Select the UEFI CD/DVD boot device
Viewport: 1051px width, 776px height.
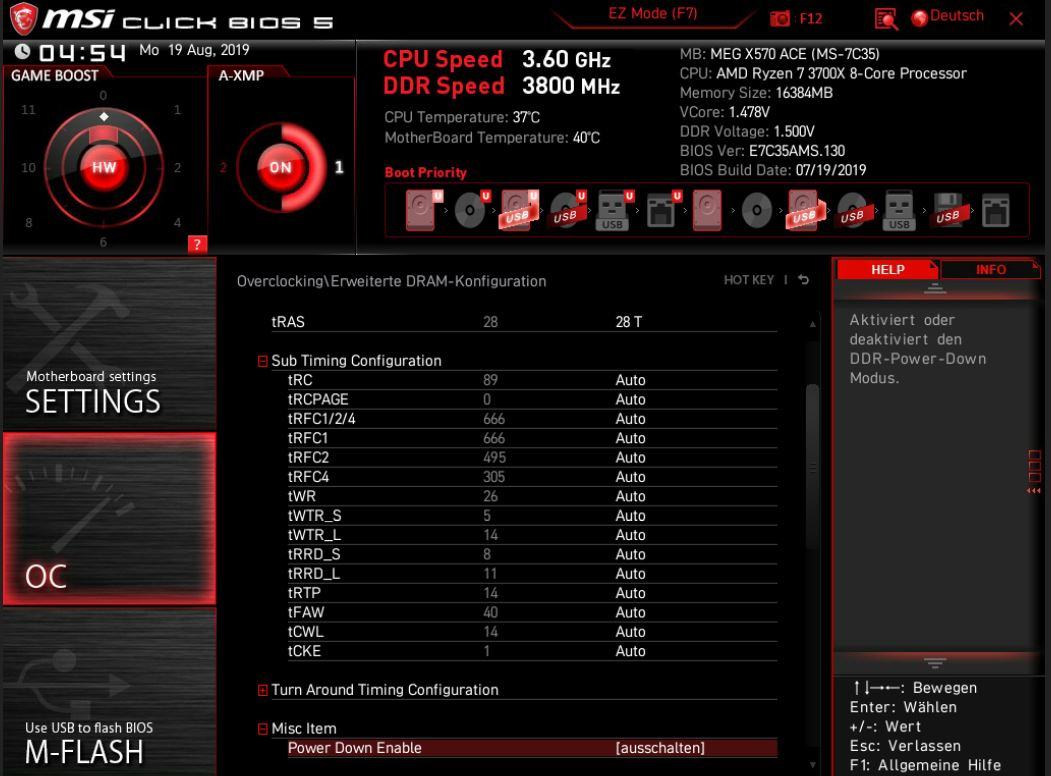click(x=471, y=210)
